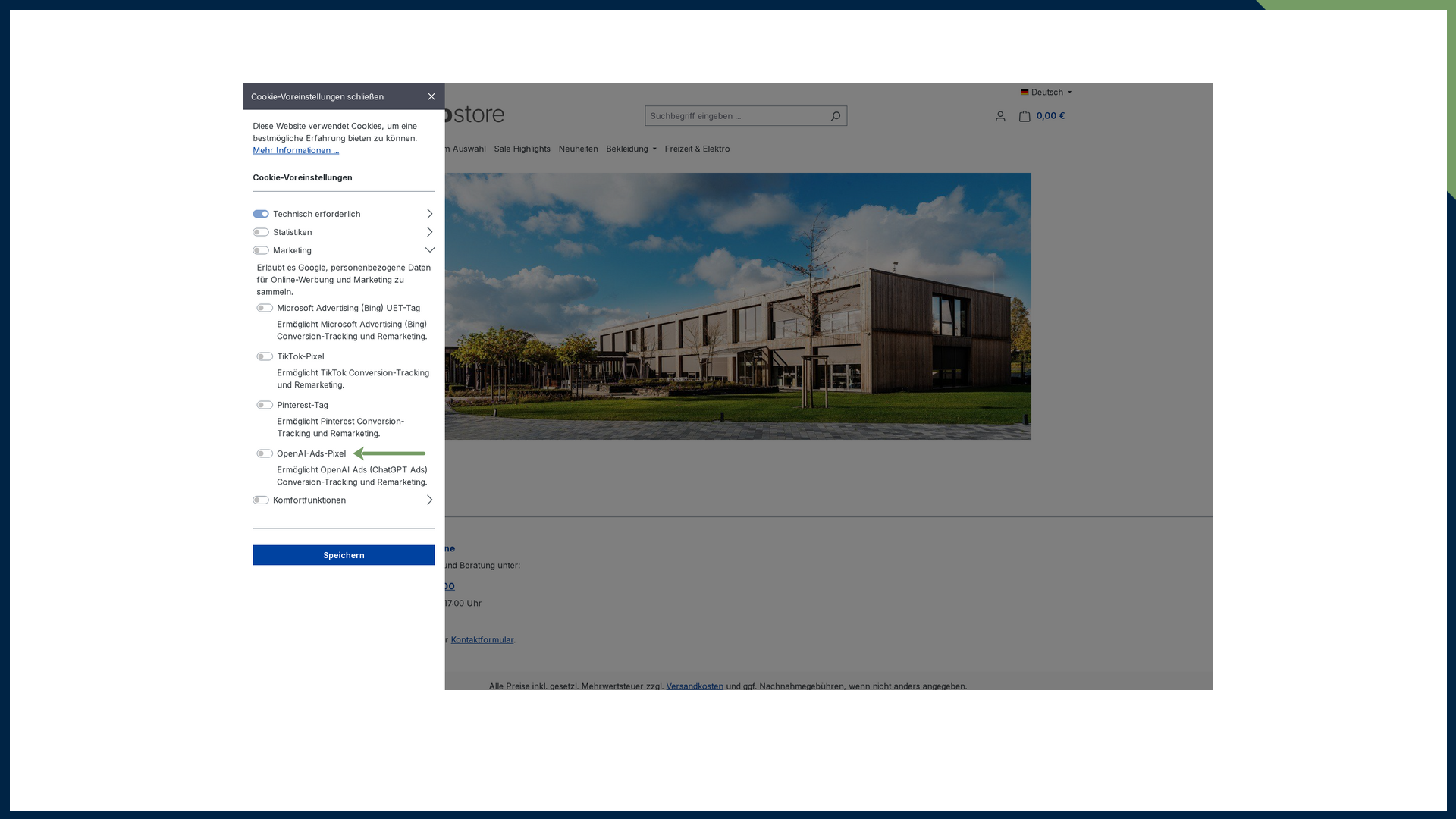This screenshot has height=819, width=1456.
Task: Close the cookie preferences panel
Action: (x=431, y=96)
